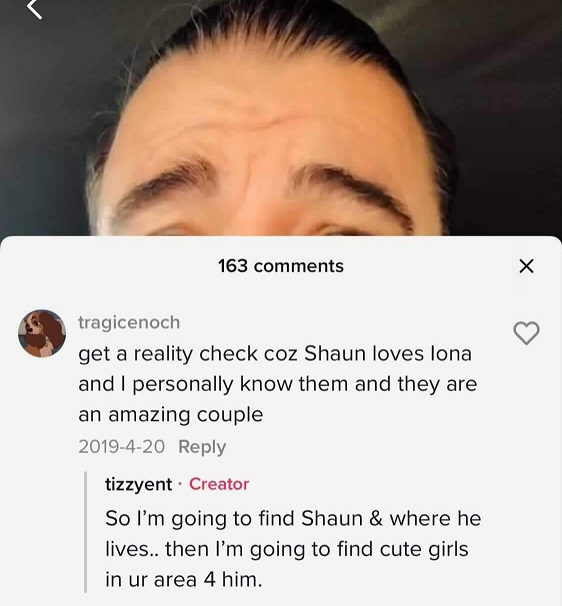This screenshot has width=562, height=606.
Task: Tap the 163 comments header
Action: tap(281, 266)
